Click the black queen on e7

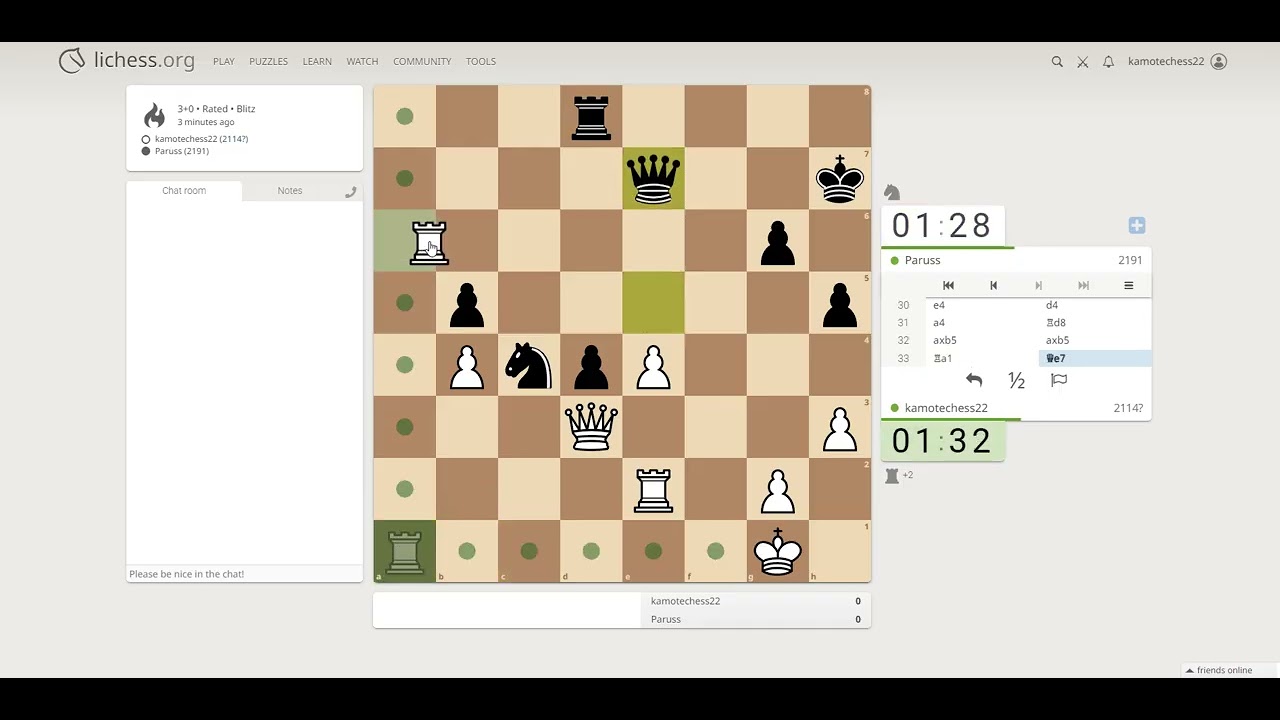(653, 179)
